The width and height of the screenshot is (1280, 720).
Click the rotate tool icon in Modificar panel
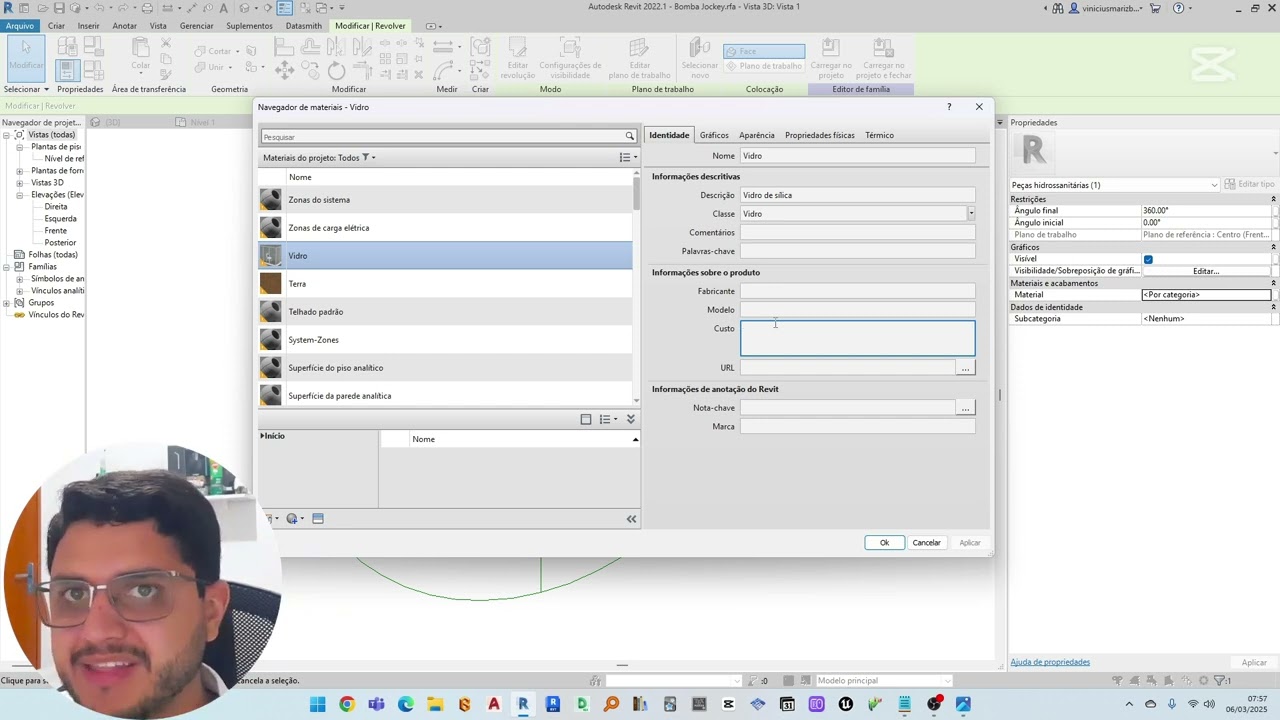336,70
